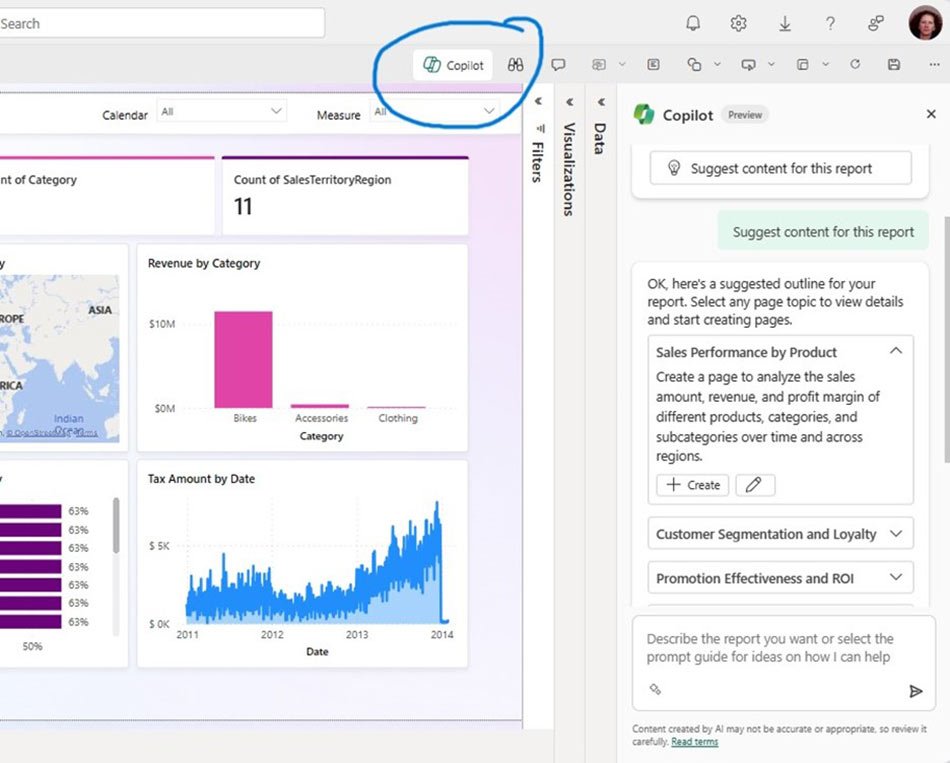Open the comments speech bubble icon
Viewport: 950px width, 763px height.
pos(558,65)
